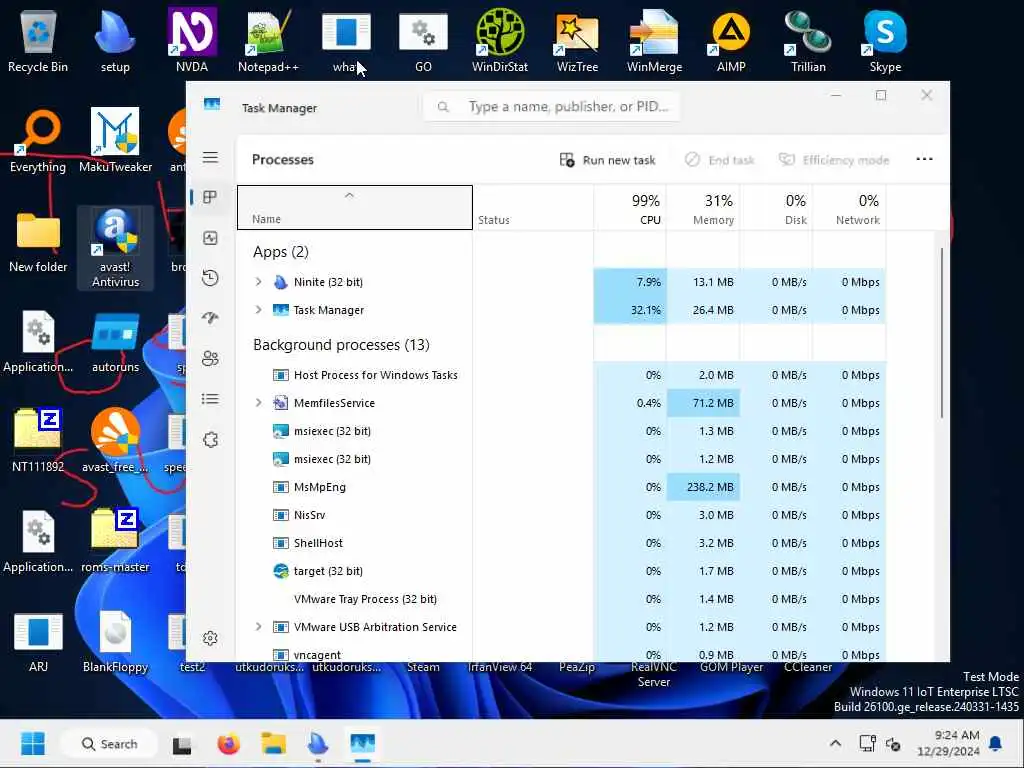This screenshot has height=768, width=1024.
Task: Select the MakuTweaker desktop icon
Action: [x=115, y=141]
